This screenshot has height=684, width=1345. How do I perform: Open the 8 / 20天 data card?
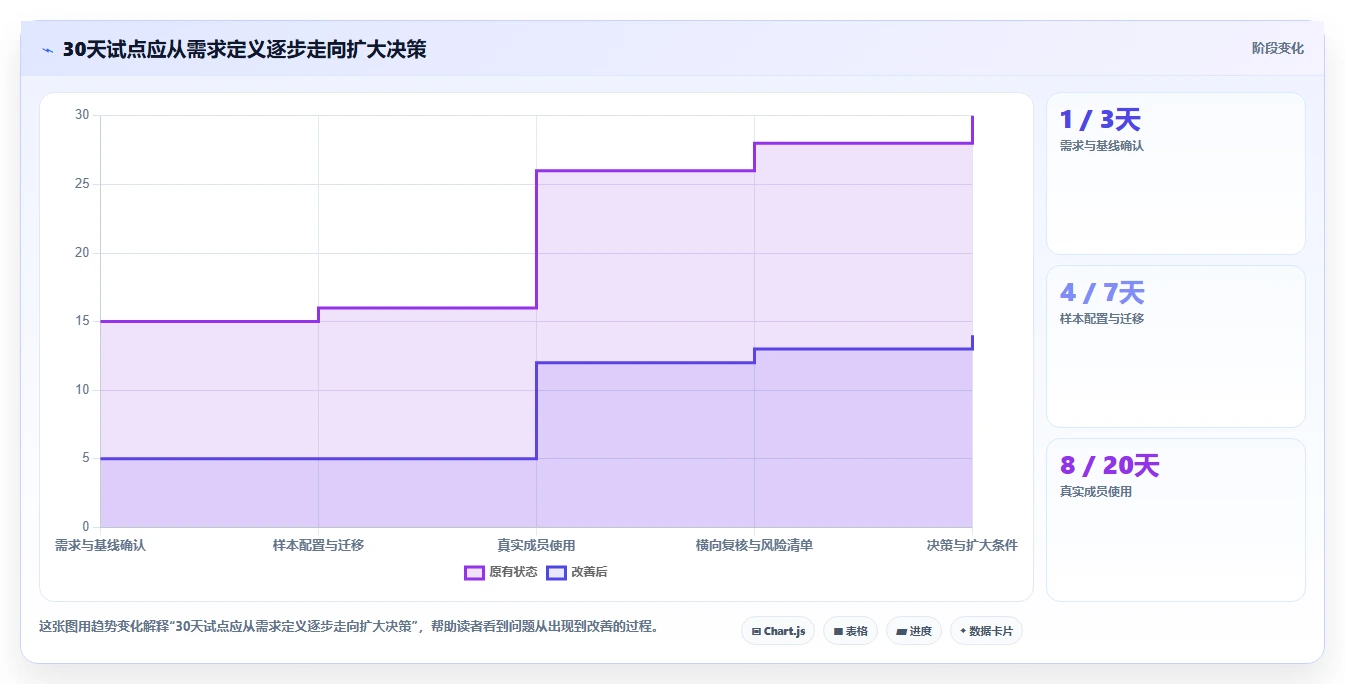[x=1175, y=519]
